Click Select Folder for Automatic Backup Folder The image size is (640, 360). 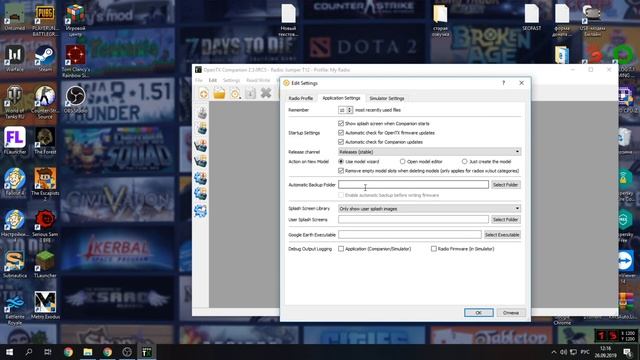pyautogui.click(x=505, y=185)
